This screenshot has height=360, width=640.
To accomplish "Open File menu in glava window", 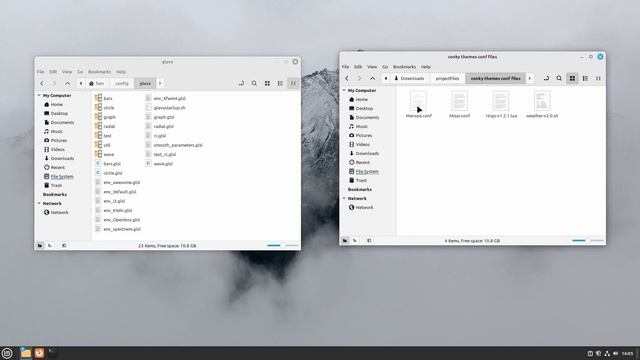I will click(40, 72).
